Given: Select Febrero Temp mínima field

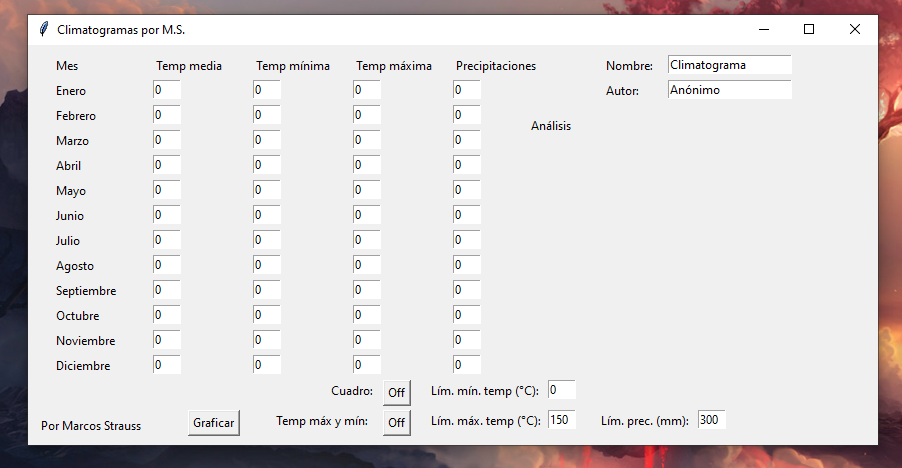Looking at the screenshot, I should tap(267, 114).
